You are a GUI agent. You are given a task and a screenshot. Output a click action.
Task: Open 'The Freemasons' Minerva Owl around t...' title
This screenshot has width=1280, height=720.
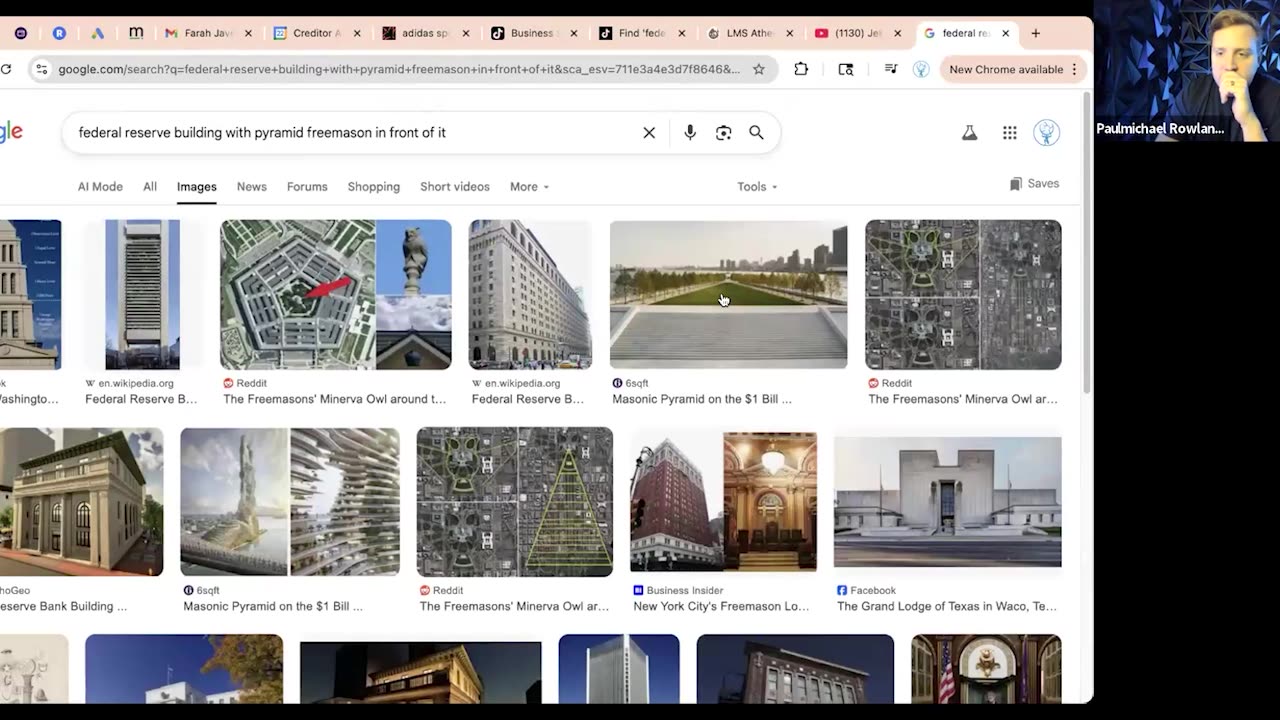click(335, 399)
